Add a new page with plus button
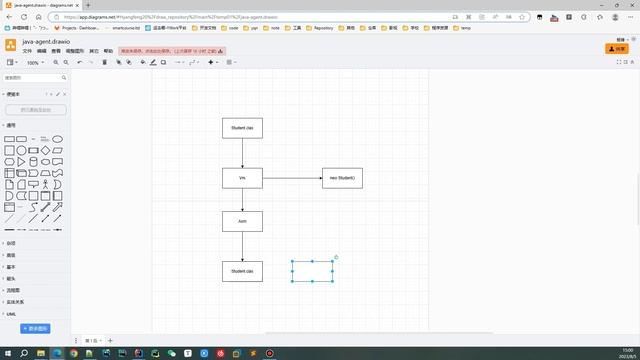640x360 pixels. (x=110, y=340)
